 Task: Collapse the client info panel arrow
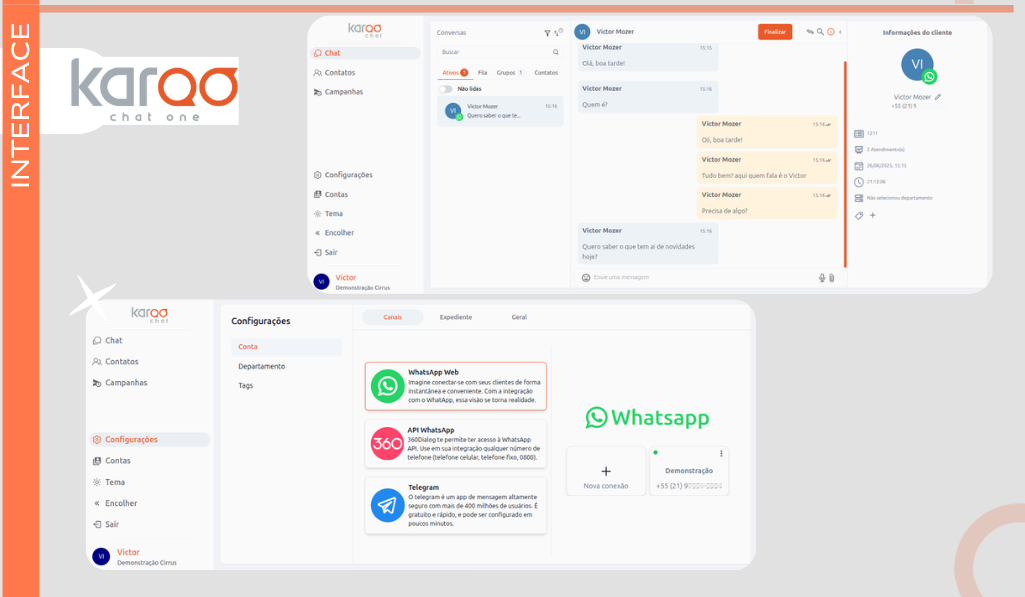(840, 32)
